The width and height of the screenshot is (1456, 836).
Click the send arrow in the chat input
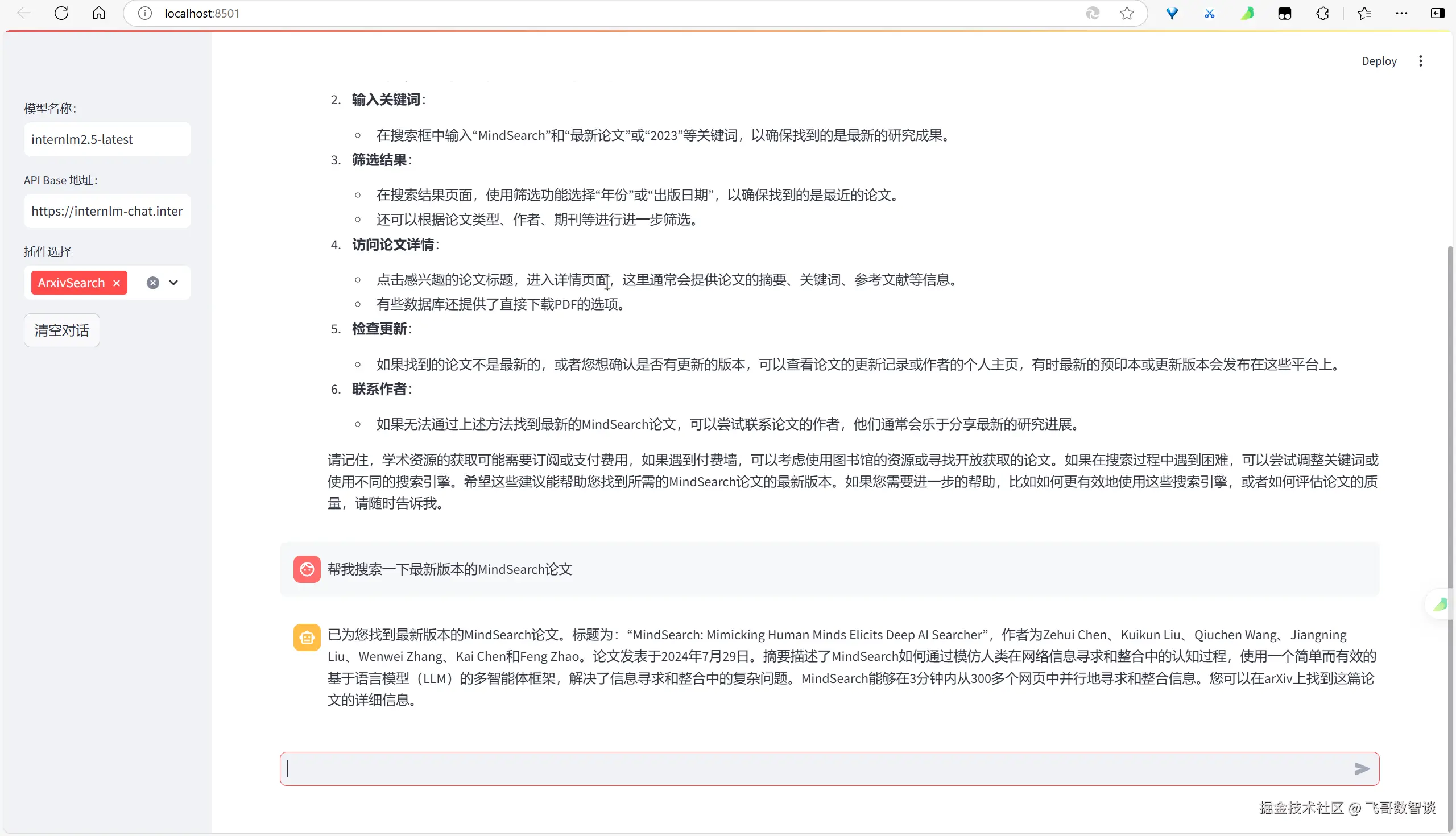[1361, 769]
